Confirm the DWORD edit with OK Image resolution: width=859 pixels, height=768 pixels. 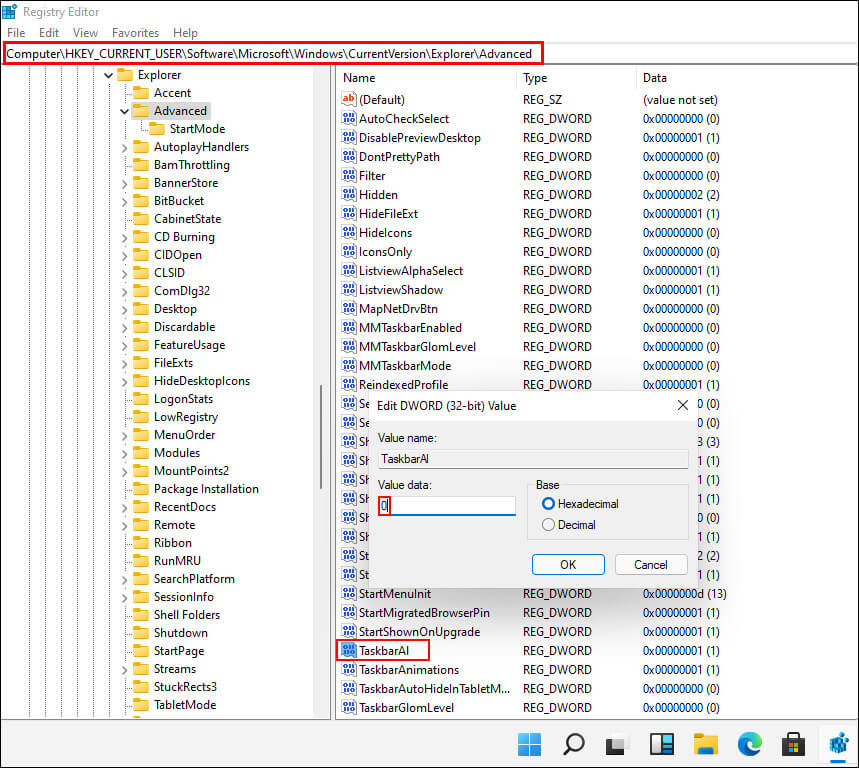click(568, 564)
